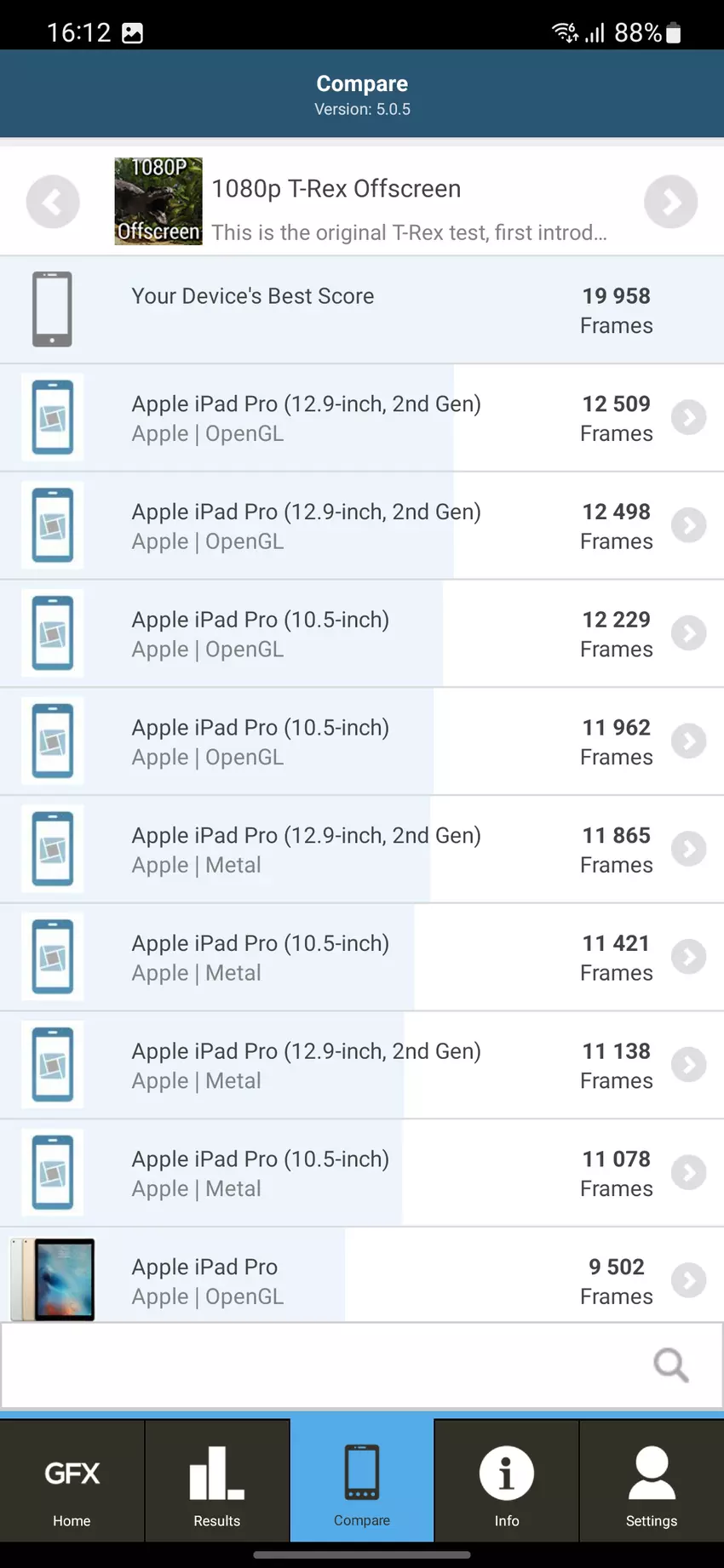724x1568 pixels.
Task: Go to previous benchmark test arrow
Action: click(53, 202)
